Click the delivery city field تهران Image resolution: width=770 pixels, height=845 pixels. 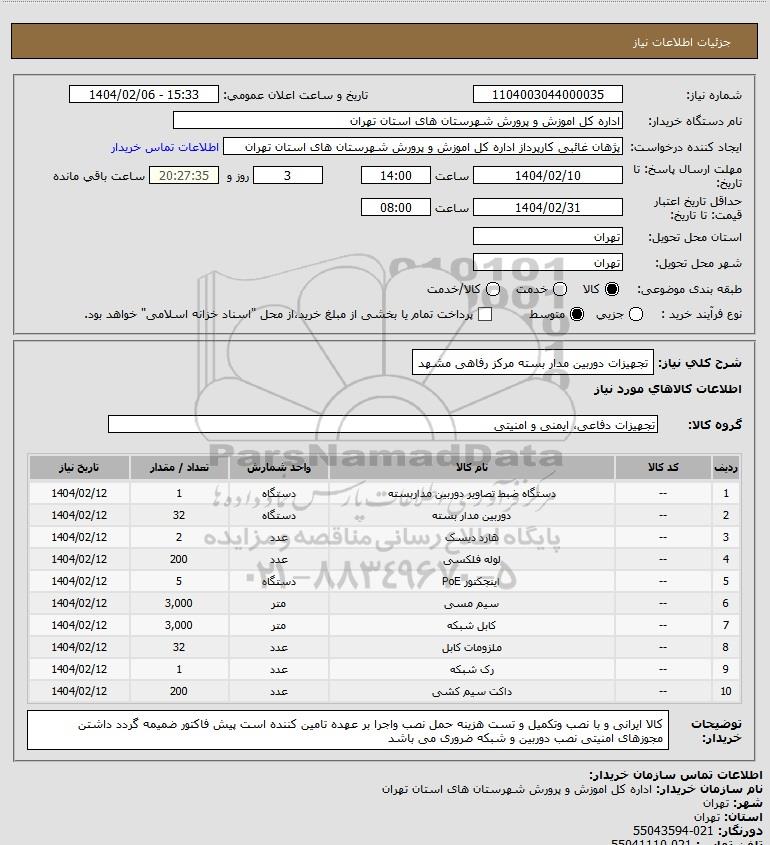point(547,262)
